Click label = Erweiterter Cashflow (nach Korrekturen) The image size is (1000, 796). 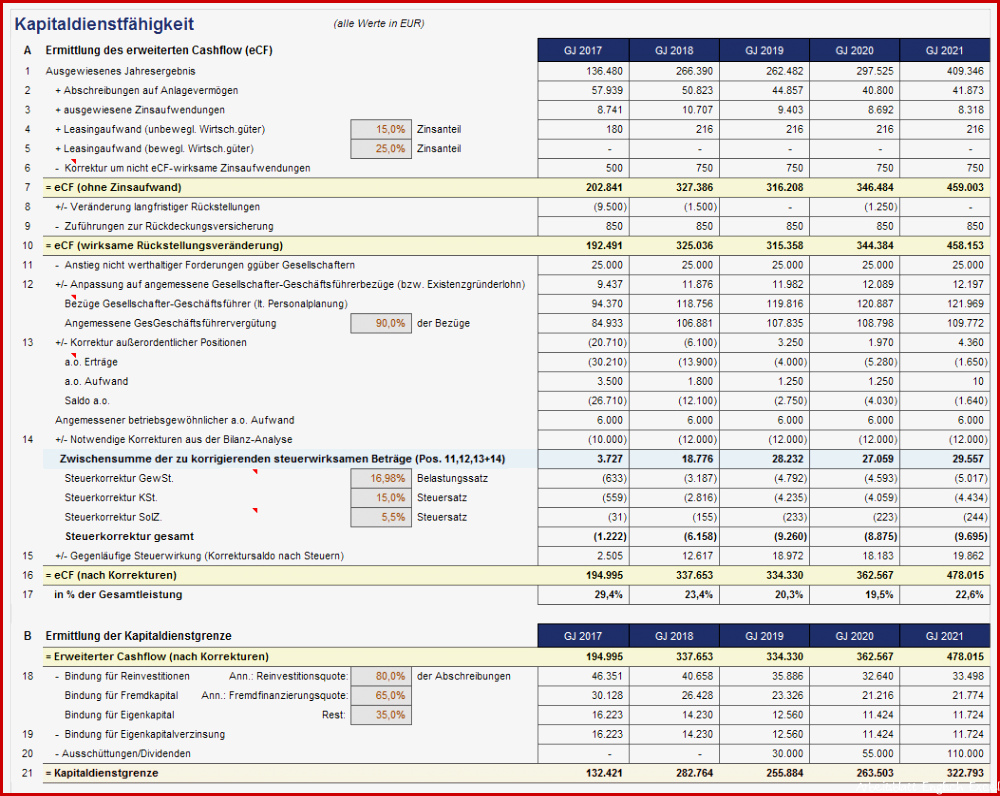tap(157, 657)
